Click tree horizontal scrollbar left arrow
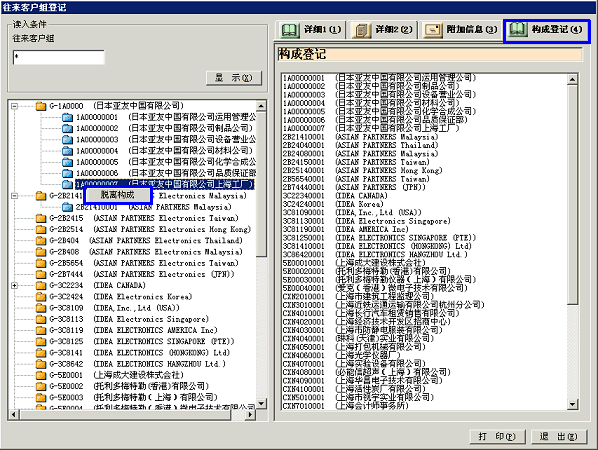 tap(14, 415)
